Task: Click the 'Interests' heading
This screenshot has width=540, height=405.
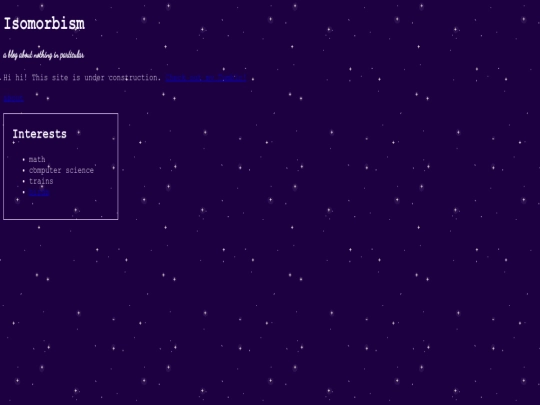Action: (40, 134)
